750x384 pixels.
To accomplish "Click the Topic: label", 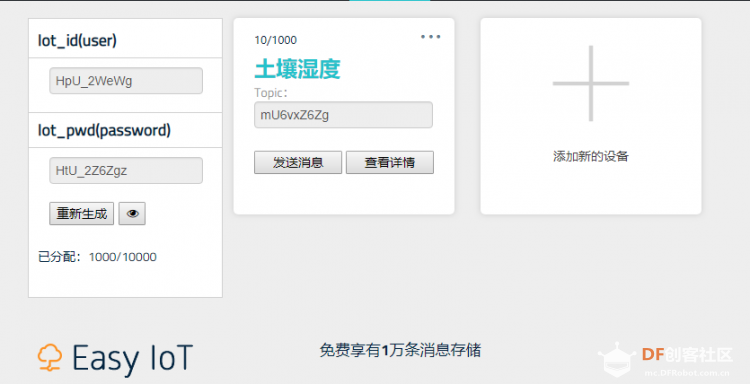I will click(271, 93).
